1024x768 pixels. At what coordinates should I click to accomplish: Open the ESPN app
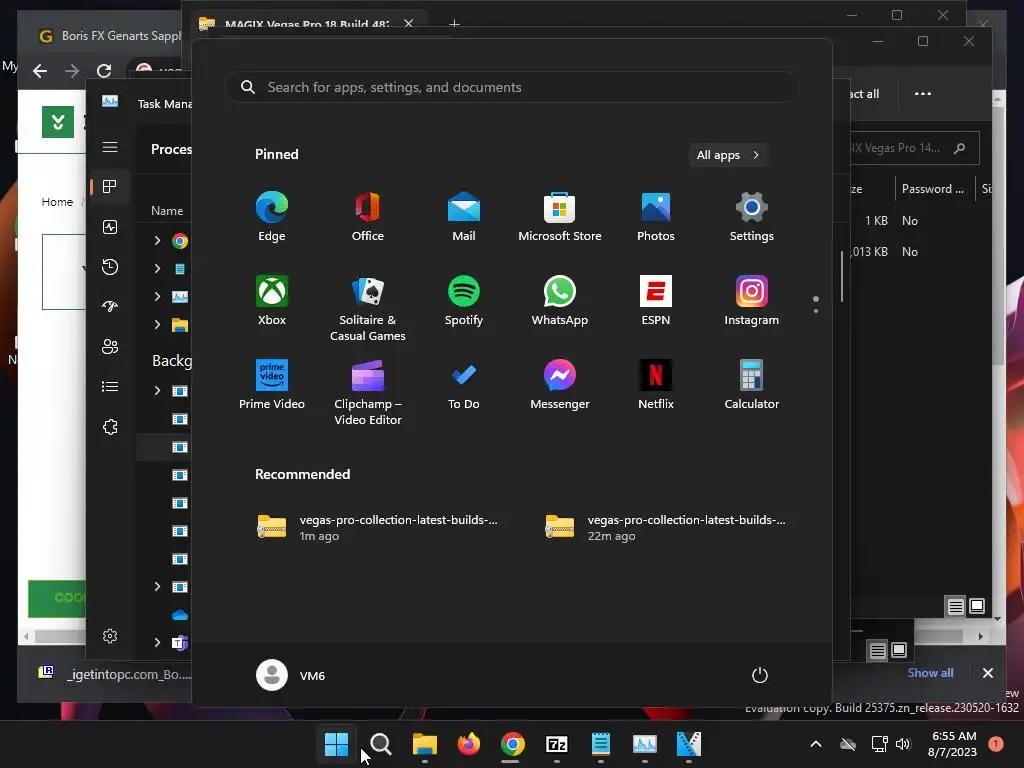point(656,300)
